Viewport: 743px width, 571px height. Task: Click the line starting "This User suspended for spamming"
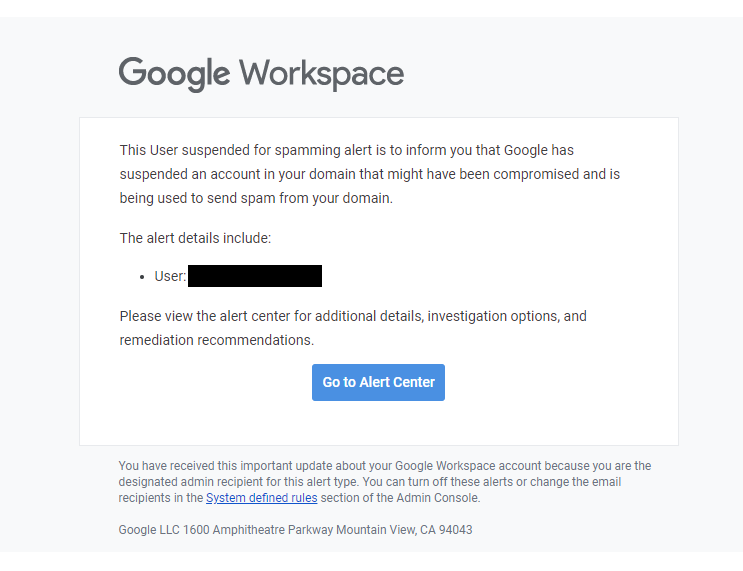[346, 150]
